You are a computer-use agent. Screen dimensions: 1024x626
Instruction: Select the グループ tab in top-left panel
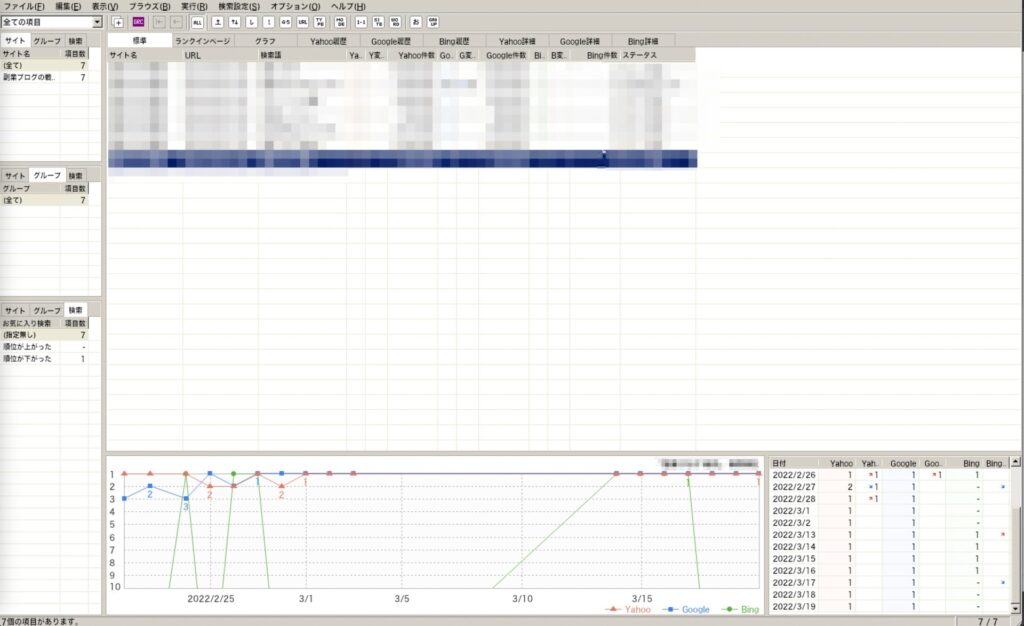click(x=47, y=40)
